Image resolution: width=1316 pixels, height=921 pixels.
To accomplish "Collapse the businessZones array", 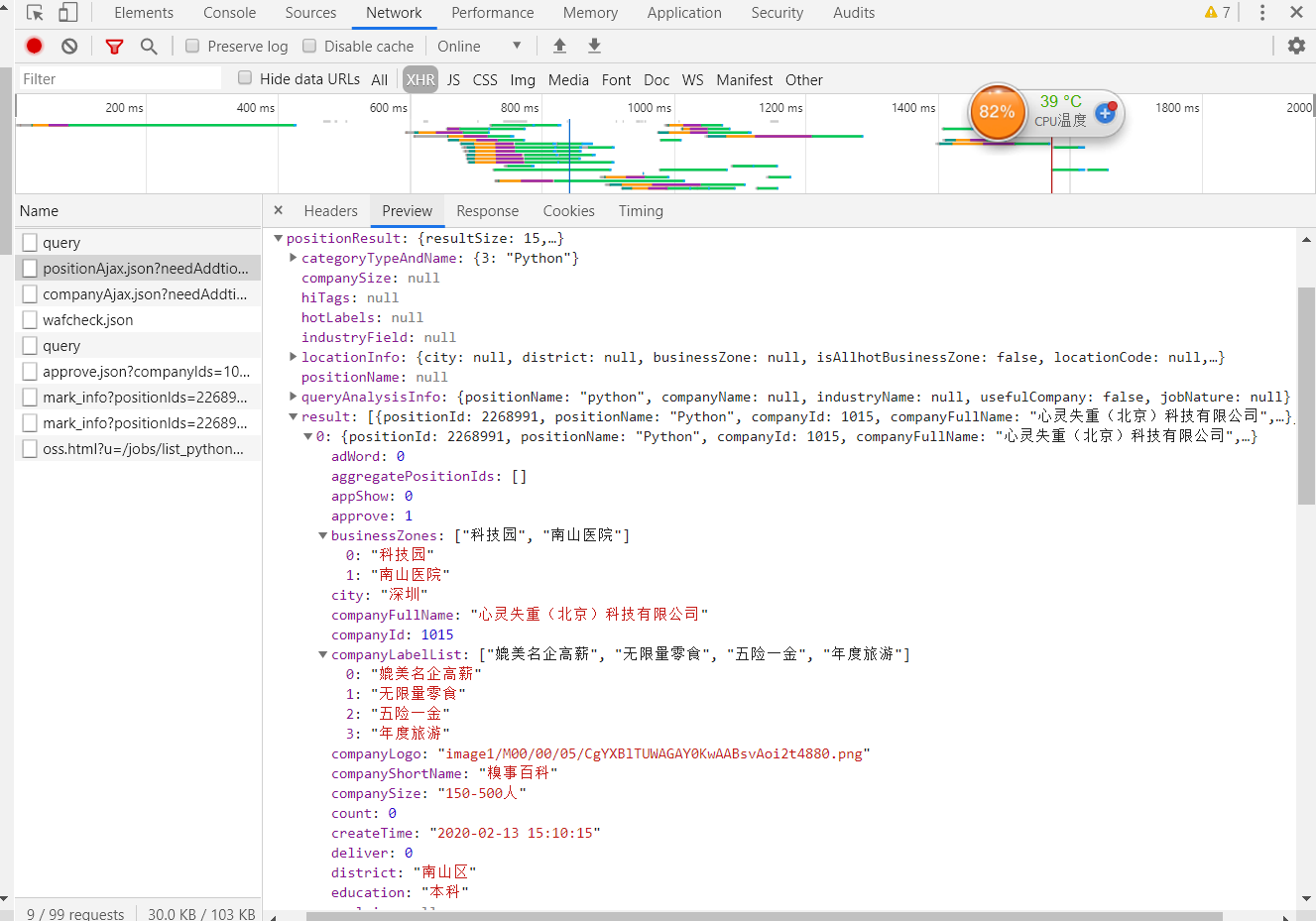I will click(322, 535).
